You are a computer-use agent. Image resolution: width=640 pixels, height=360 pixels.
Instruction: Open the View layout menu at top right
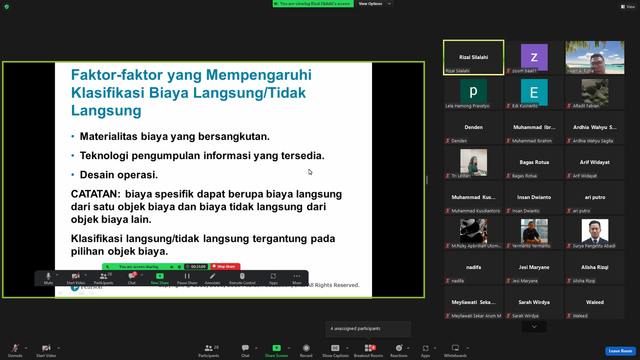pos(628,7)
